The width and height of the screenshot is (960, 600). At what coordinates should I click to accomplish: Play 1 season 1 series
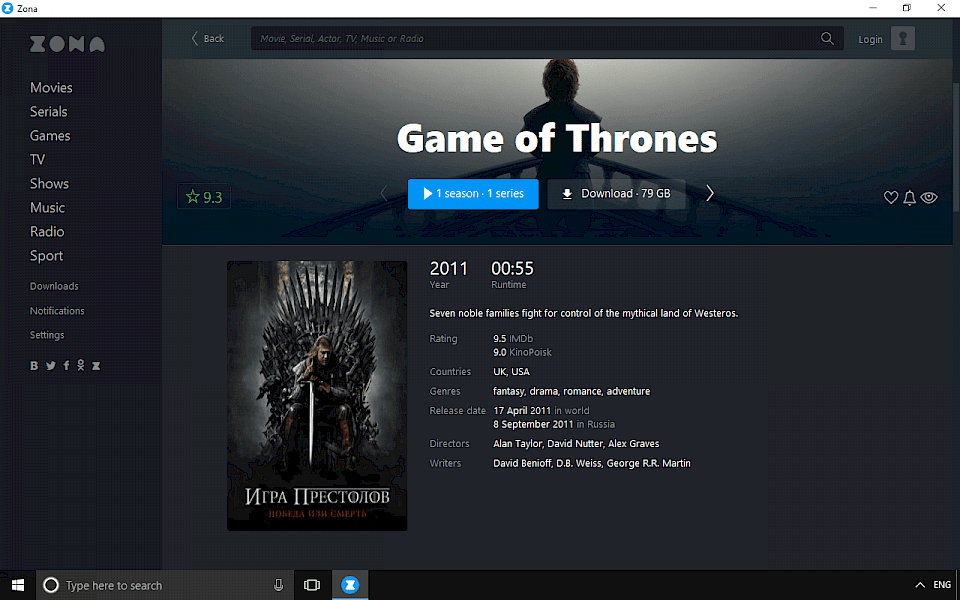(x=473, y=193)
